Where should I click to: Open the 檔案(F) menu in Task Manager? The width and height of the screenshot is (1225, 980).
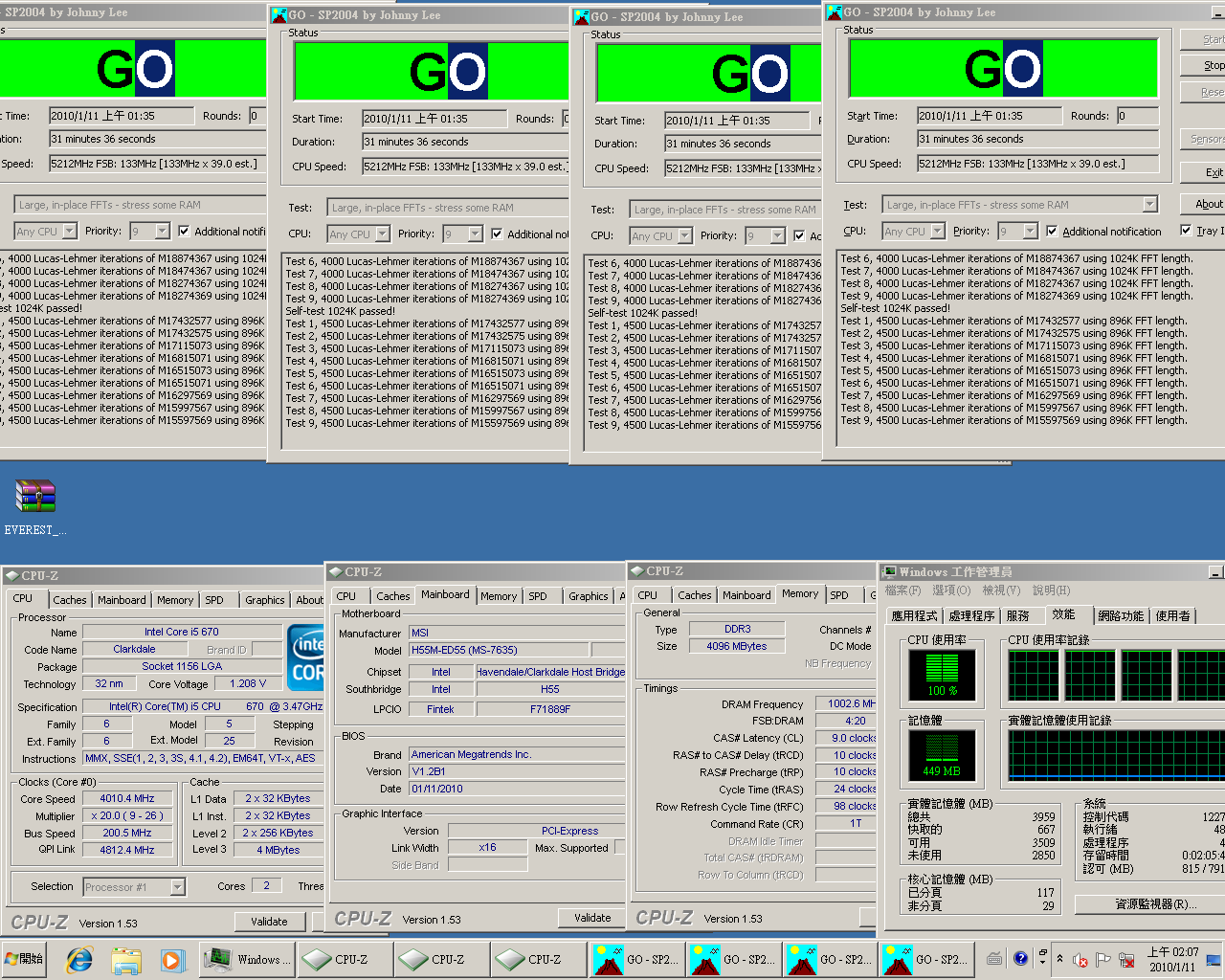(x=902, y=590)
